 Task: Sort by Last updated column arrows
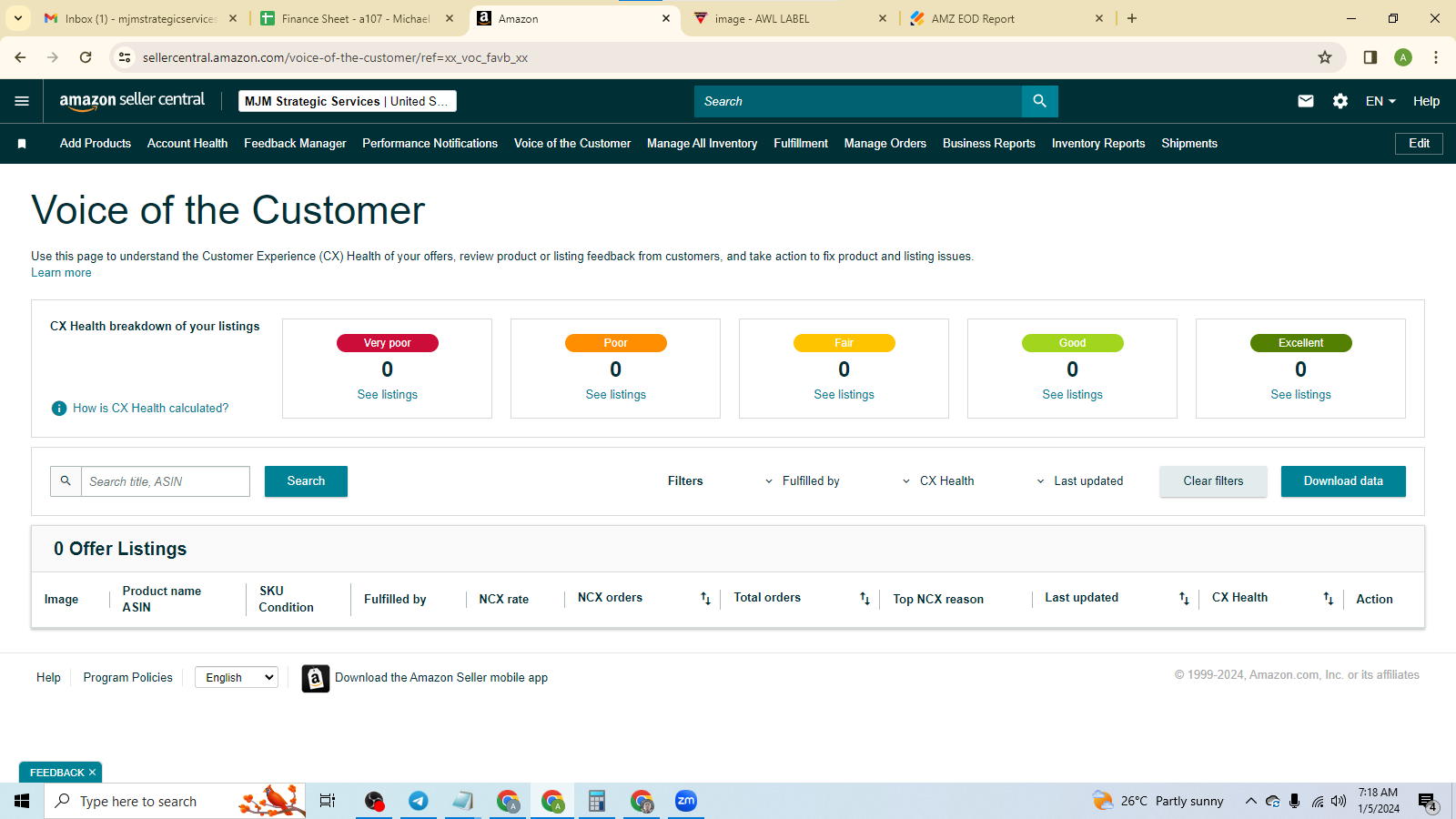(x=1184, y=598)
